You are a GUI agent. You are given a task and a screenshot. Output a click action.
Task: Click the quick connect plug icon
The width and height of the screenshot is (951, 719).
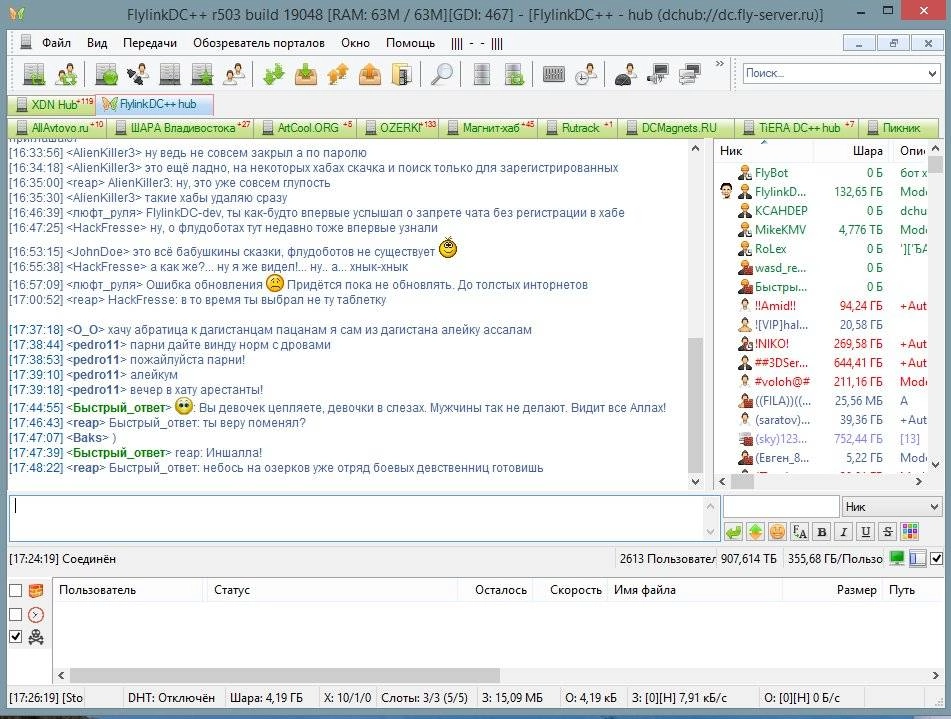(138, 74)
